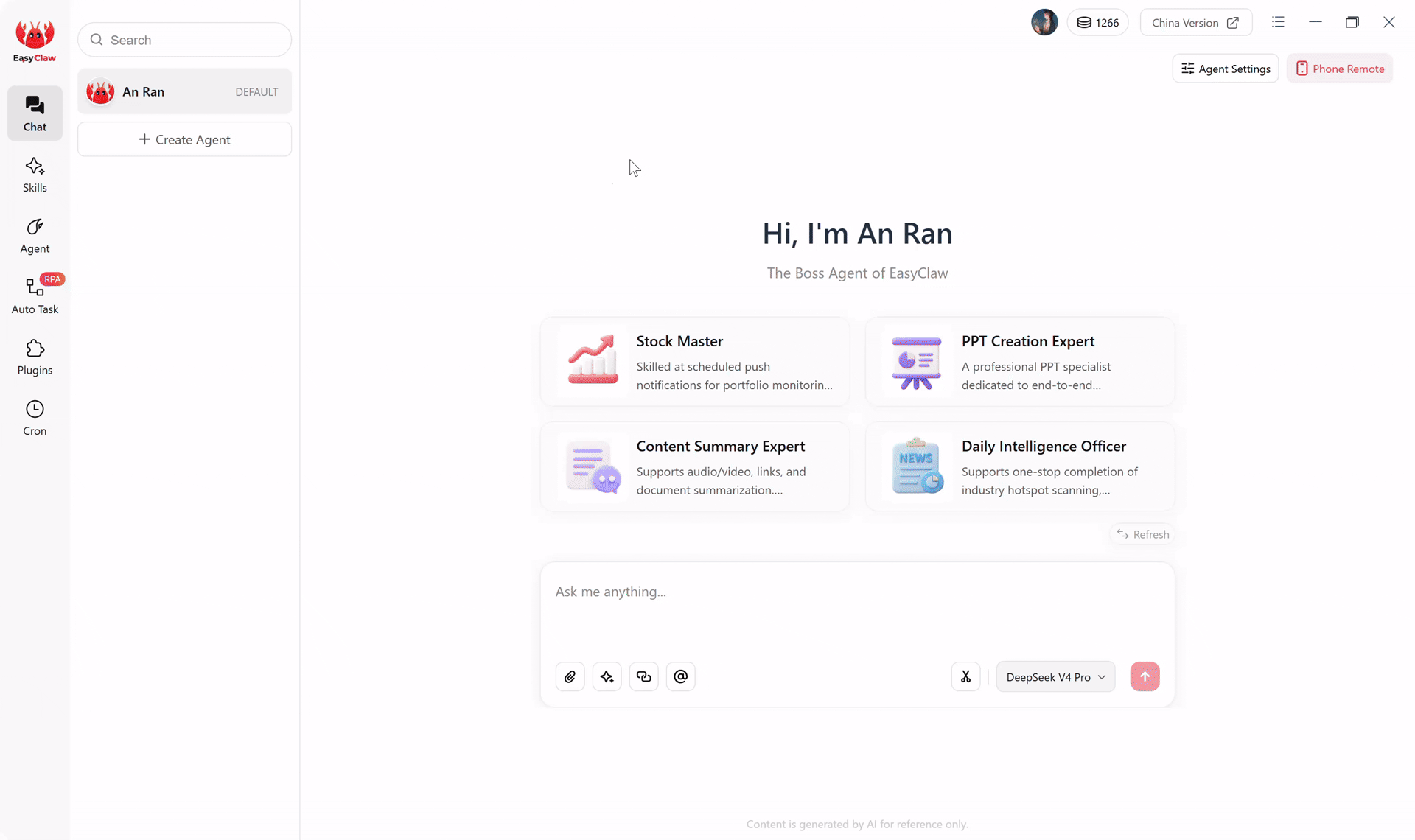Screen dimensions: 1415x840
Task: View the 1266 credits balance
Action: 1097,23
